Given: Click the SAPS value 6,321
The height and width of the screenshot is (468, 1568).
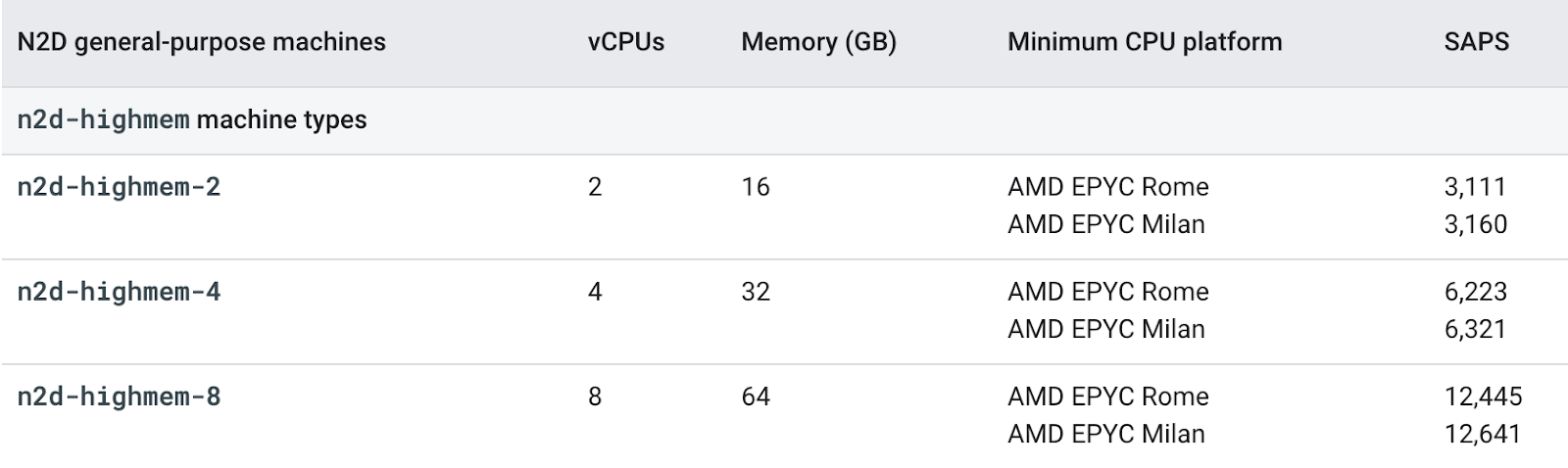Looking at the screenshot, I should (1474, 329).
